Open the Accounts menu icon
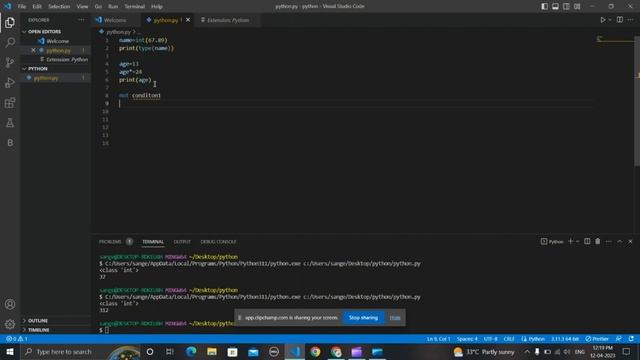This screenshot has width=640, height=360. point(10,304)
